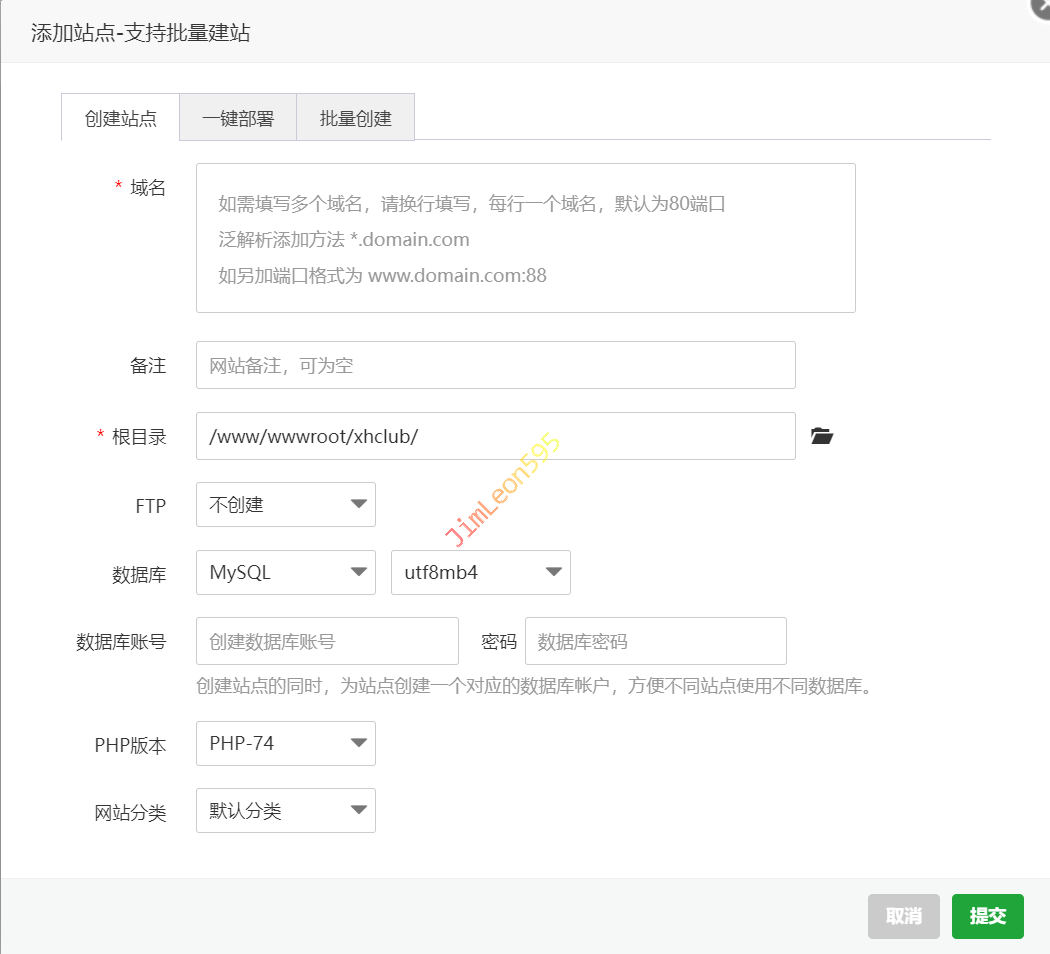Screen dimensions: 1050x954
Task: Click the 根目录 field label
Action: [139, 437]
